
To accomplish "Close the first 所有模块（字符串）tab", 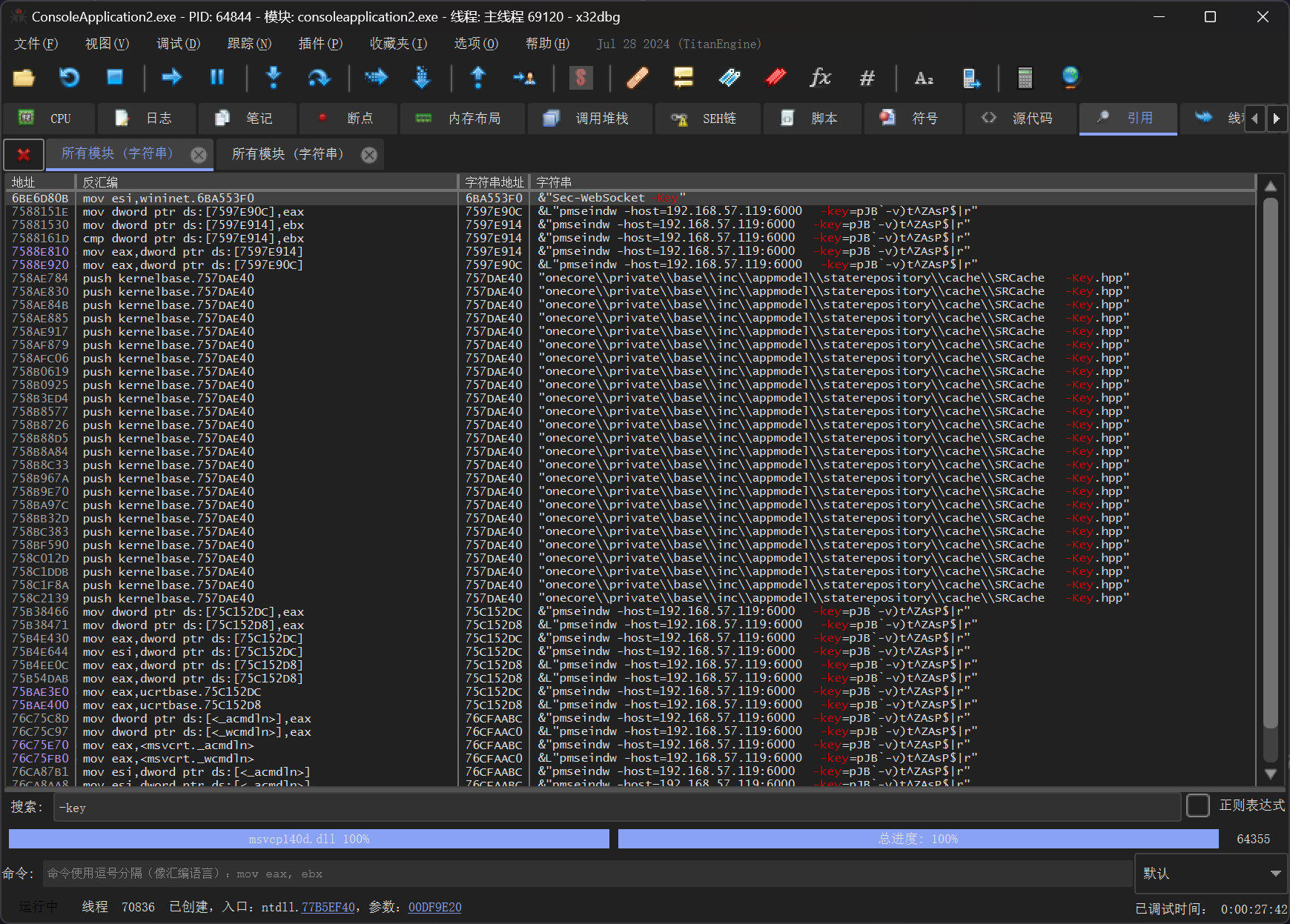I will 199,154.
